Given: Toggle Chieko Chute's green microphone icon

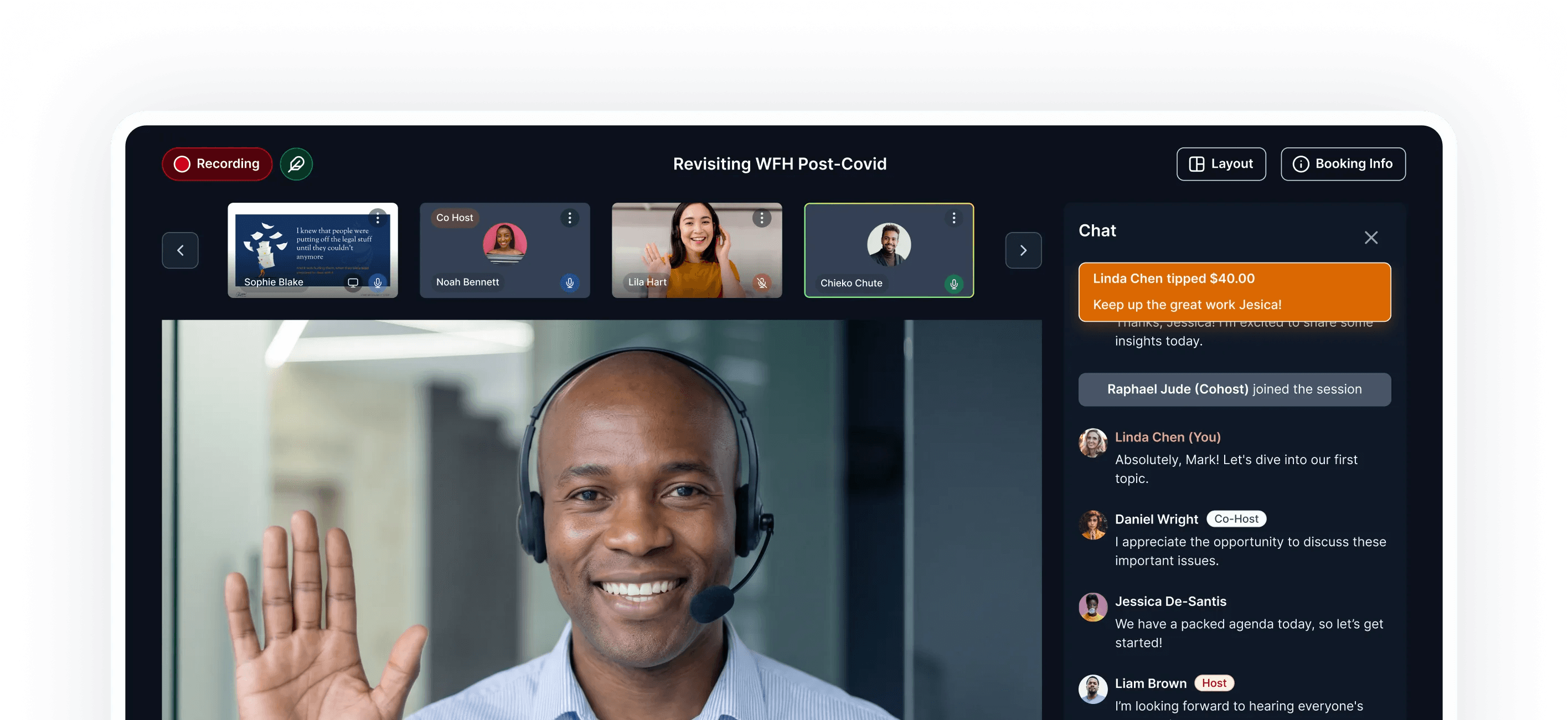Looking at the screenshot, I should pos(954,284).
